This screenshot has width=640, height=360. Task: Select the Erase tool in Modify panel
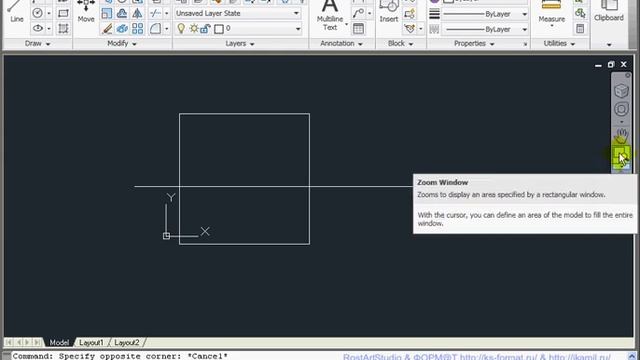(x=107, y=29)
